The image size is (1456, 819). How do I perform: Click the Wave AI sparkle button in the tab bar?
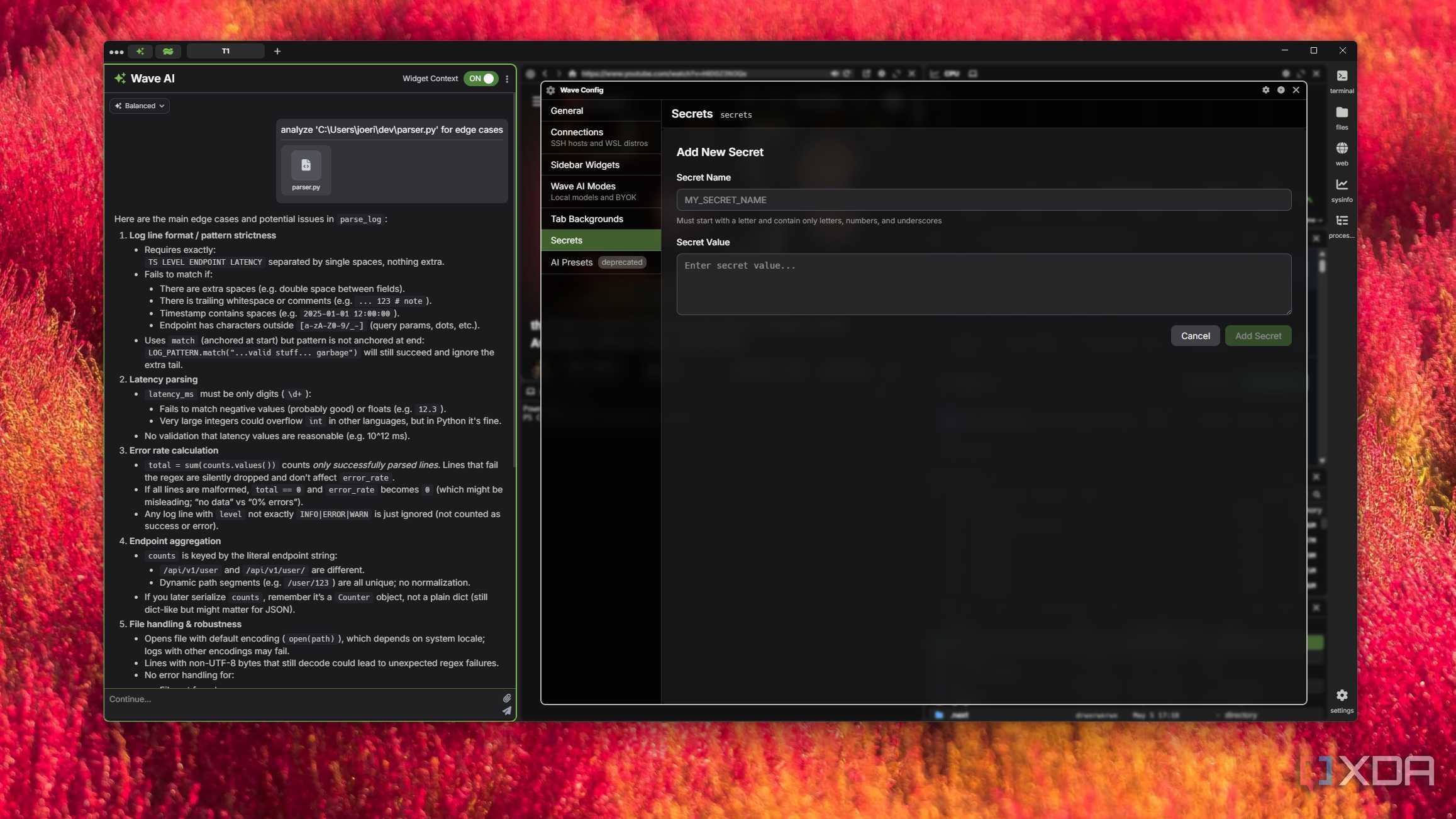click(x=140, y=51)
